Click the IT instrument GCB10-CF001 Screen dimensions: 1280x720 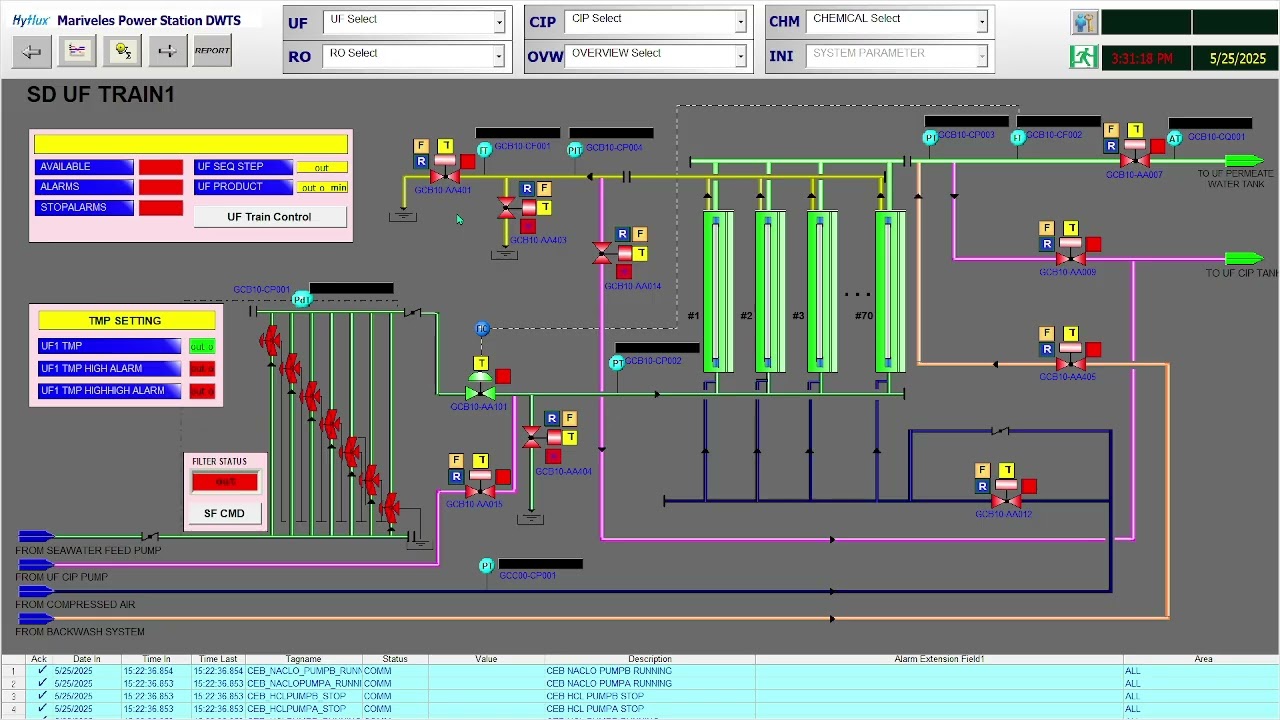[x=484, y=150]
